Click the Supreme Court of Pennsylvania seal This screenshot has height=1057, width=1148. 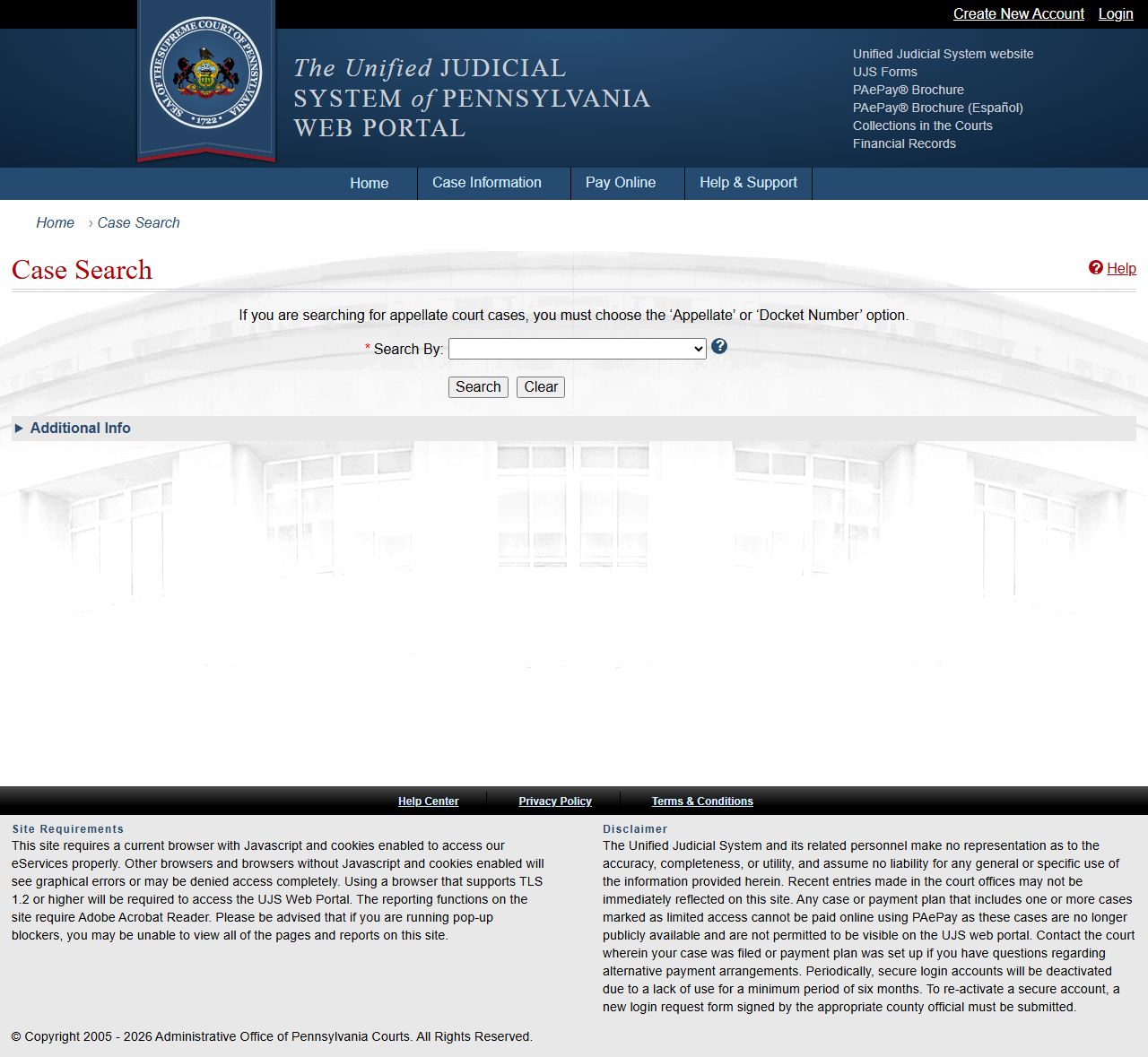coord(206,73)
